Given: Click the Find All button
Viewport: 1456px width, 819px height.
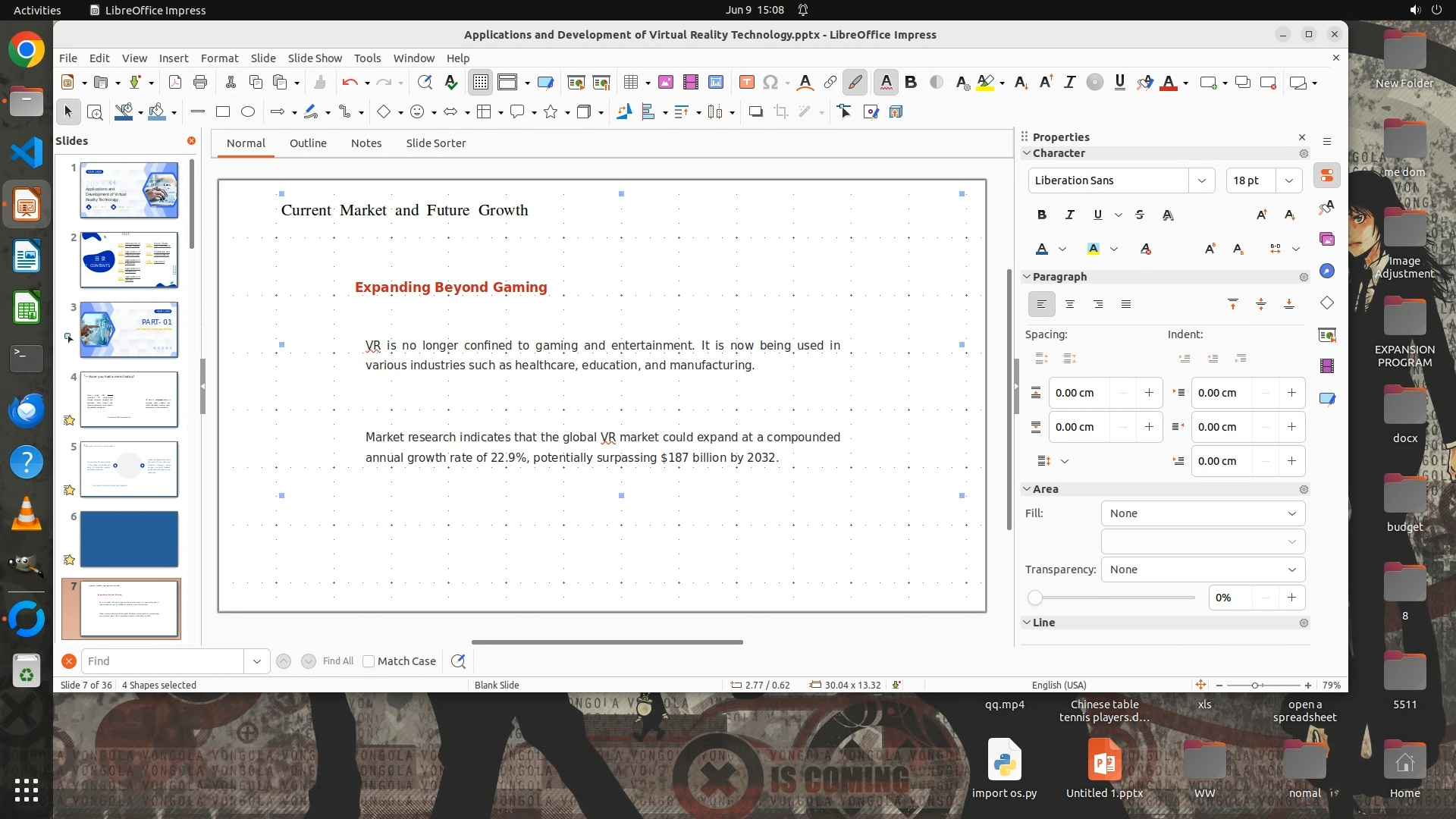Looking at the screenshot, I should (337, 661).
